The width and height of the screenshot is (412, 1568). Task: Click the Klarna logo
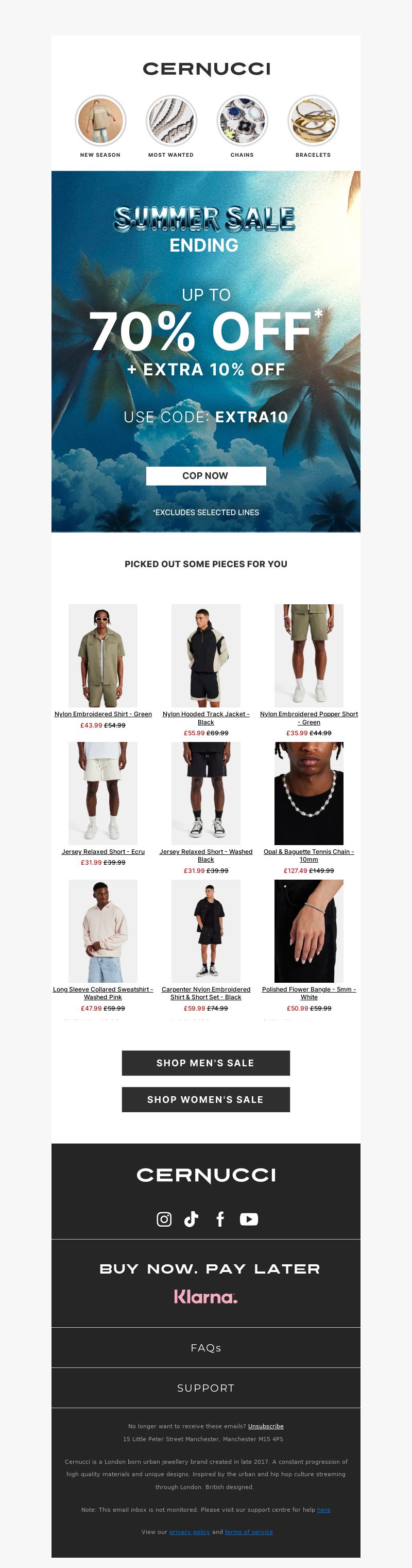(206, 1296)
